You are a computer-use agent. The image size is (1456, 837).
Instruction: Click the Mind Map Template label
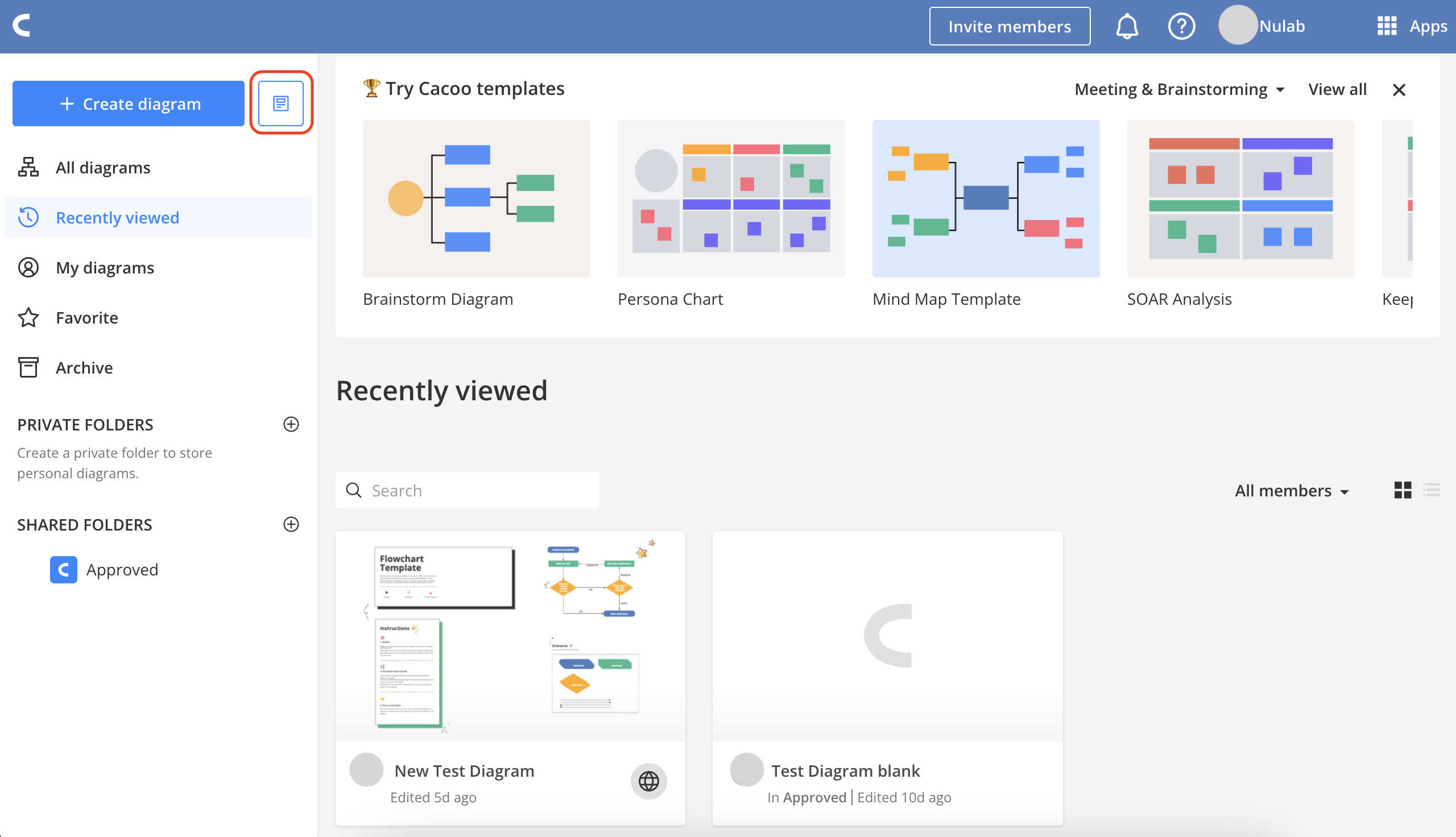tap(946, 299)
